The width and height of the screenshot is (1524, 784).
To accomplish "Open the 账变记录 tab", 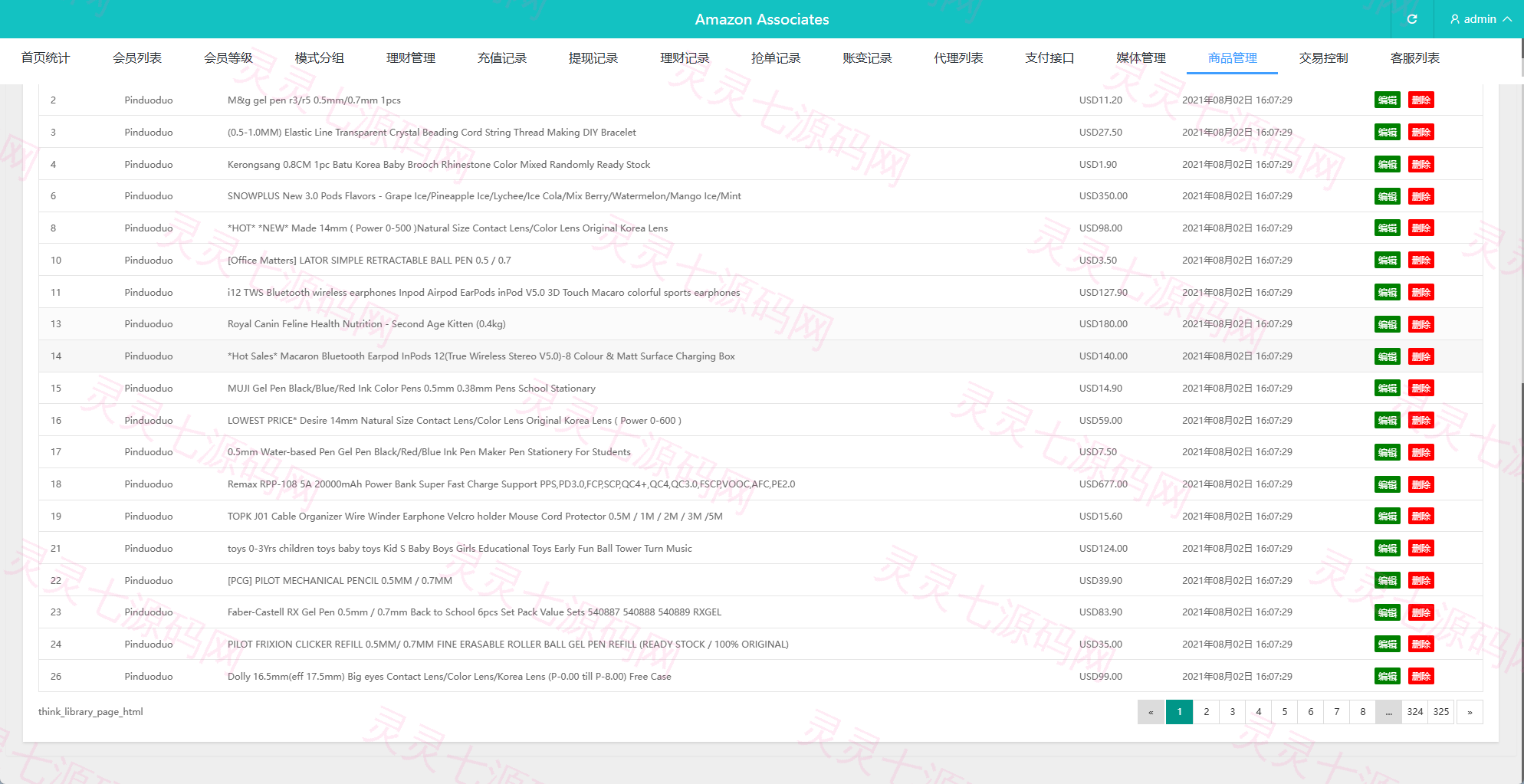I will pos(866,58).
